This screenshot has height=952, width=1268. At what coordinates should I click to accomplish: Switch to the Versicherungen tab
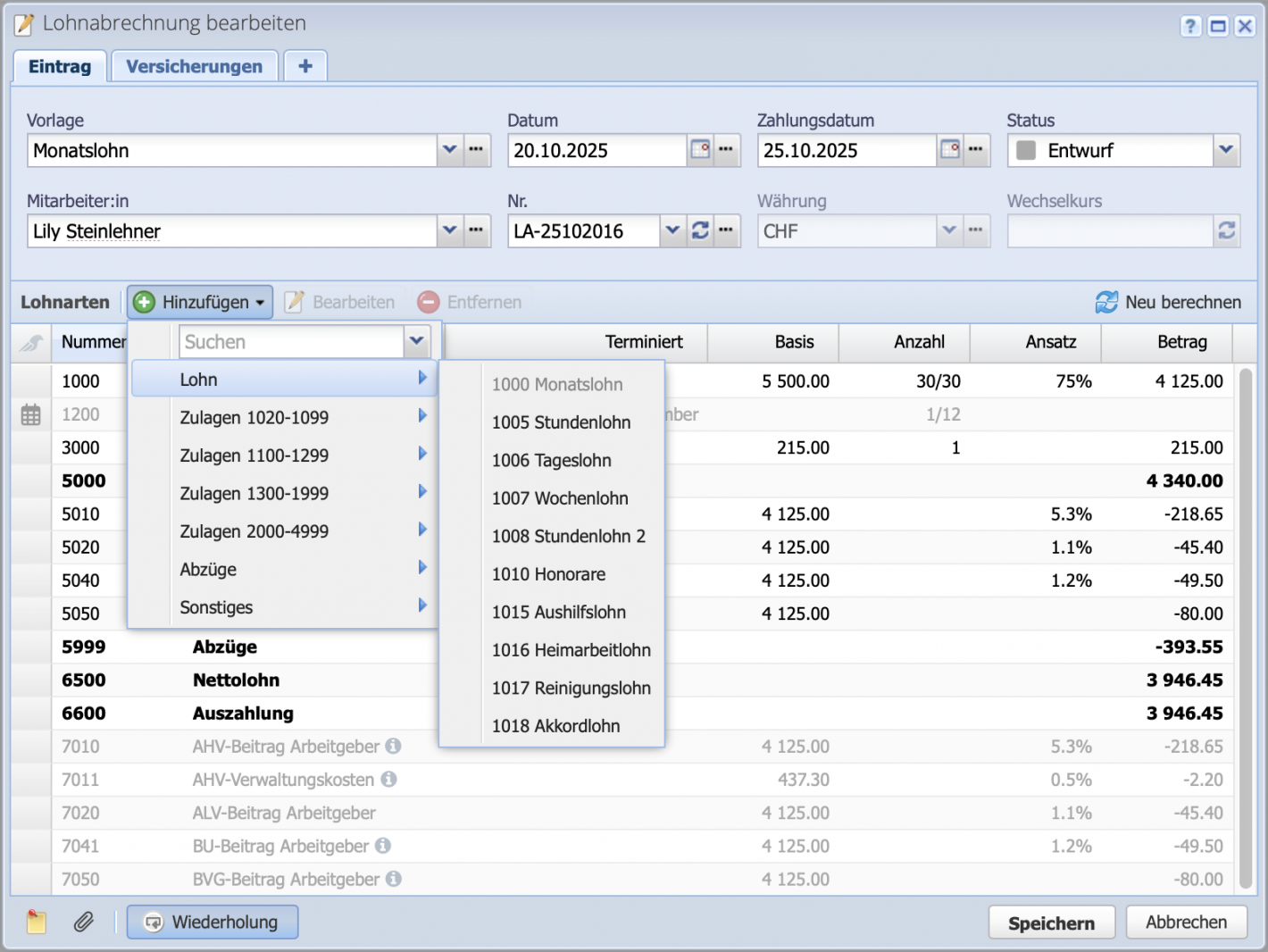[194, 65]
